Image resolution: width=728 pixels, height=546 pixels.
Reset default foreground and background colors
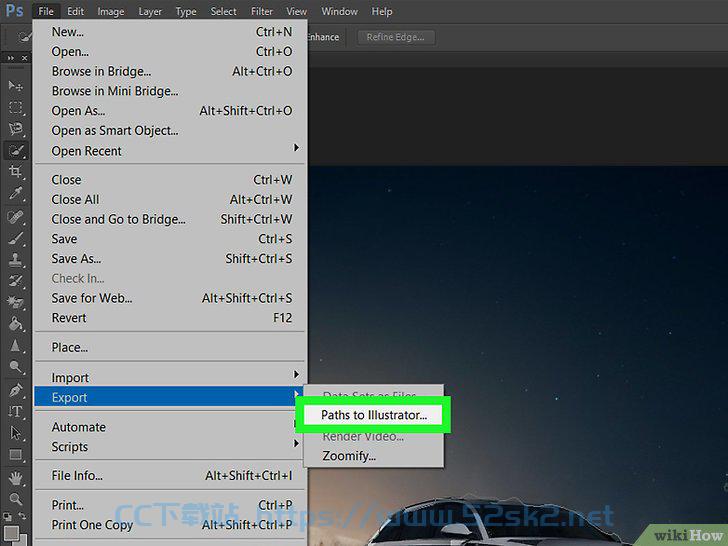point(7,516)
